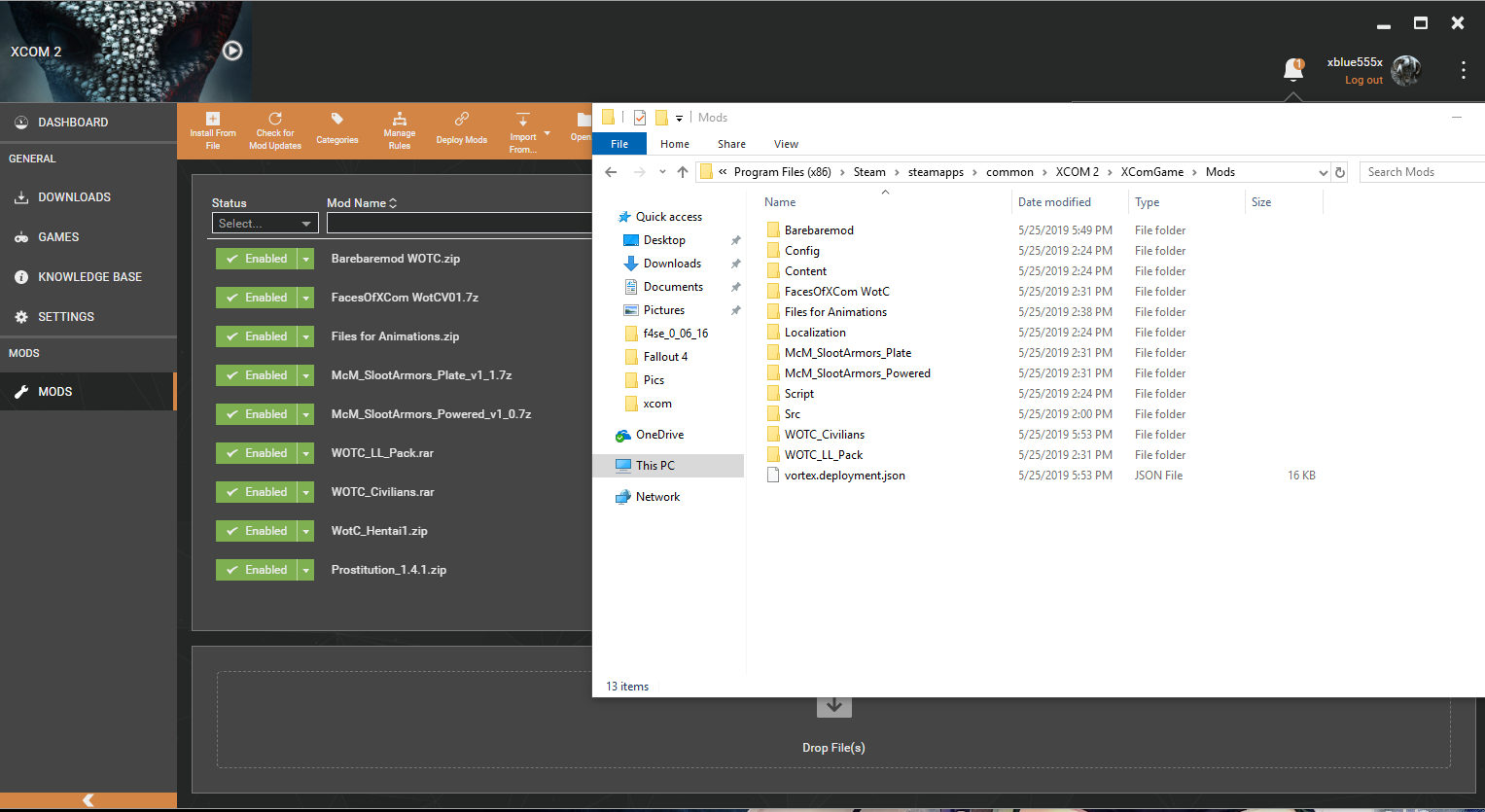Select OneDrive in the navigation pane
The image size is (1485, 812).
pyautogui.click(x=659, y=435)
